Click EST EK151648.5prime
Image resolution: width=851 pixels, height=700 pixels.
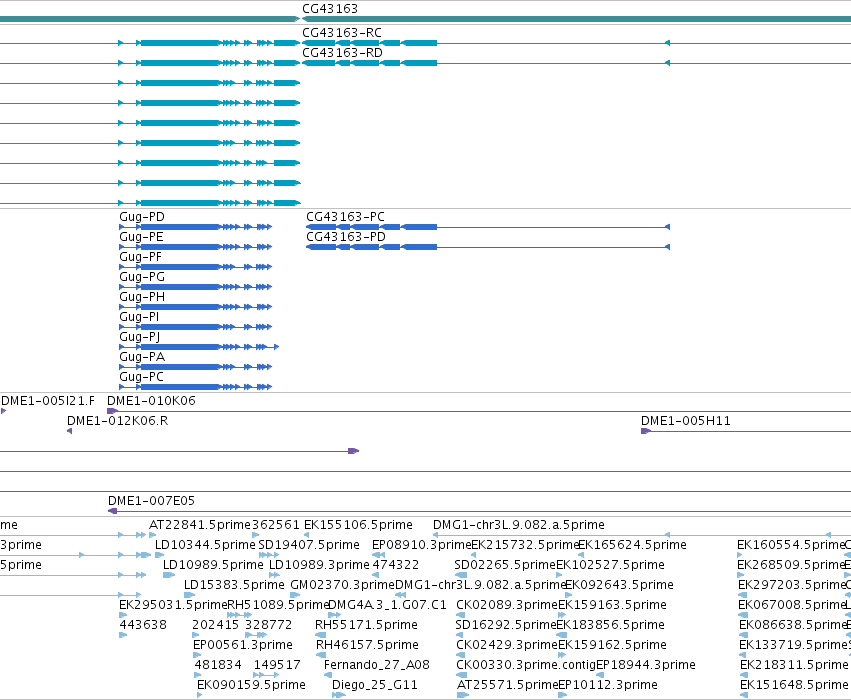[x=794, y=685]
